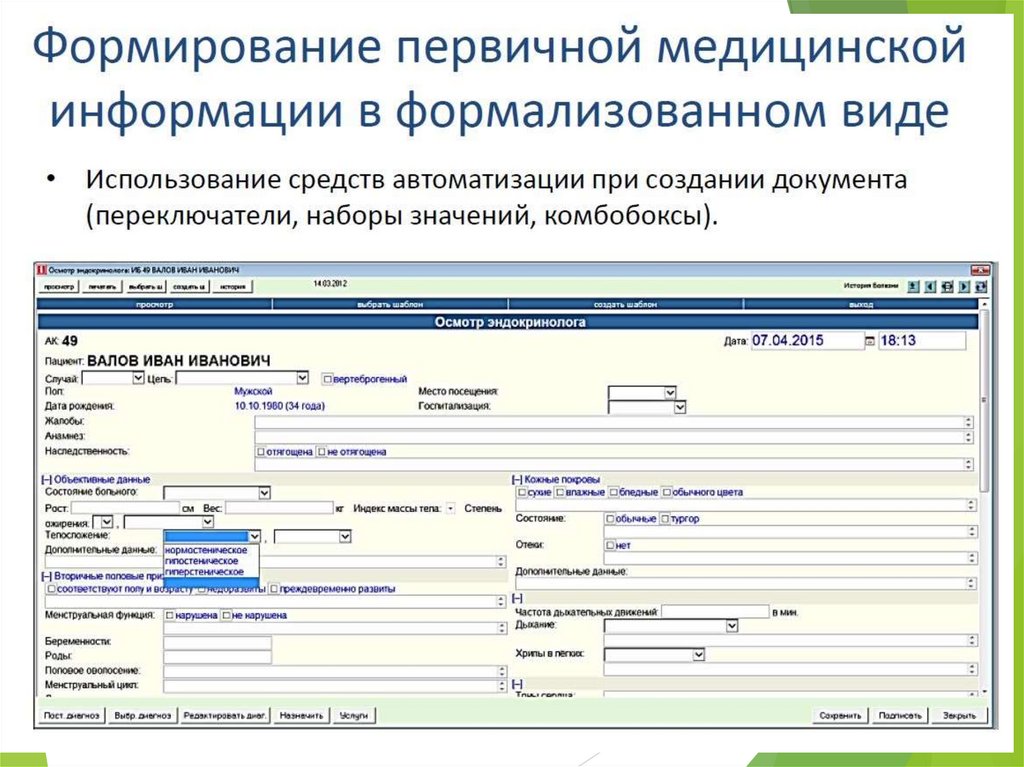Tick the влажные skin checkbox
The width and height of the screenshot is (1024, 767).
coord(560,492)
